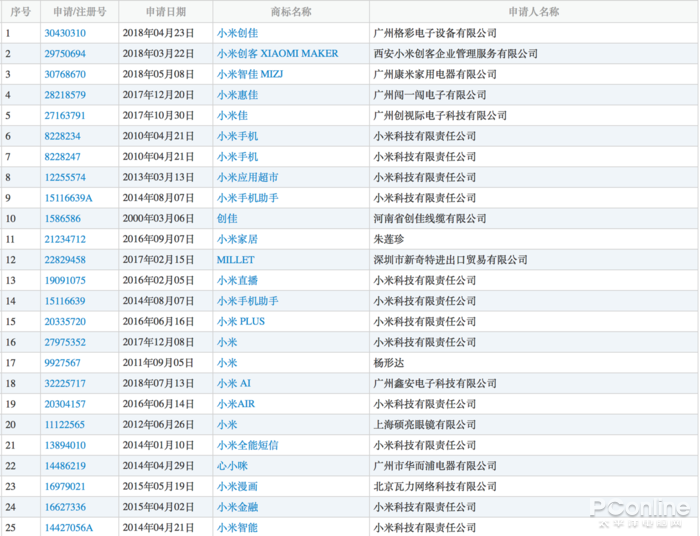Open registration number 28218579
The width and height of the screenshot is (700, 536).
(65, 95)
